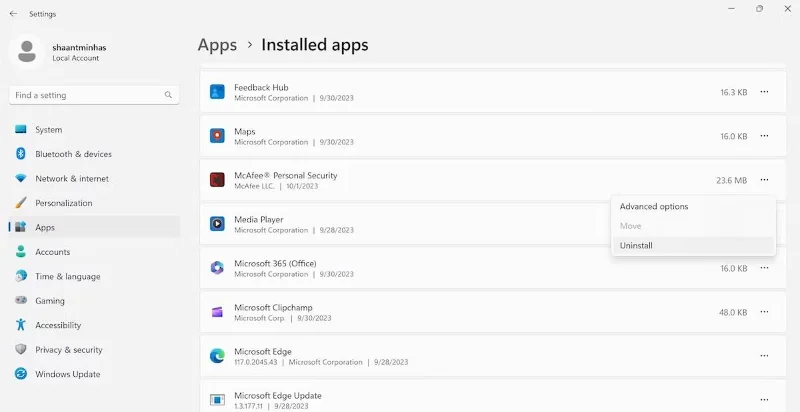Click the Gaming controller icon
800x412 pixels.
[x=20, y=300]
